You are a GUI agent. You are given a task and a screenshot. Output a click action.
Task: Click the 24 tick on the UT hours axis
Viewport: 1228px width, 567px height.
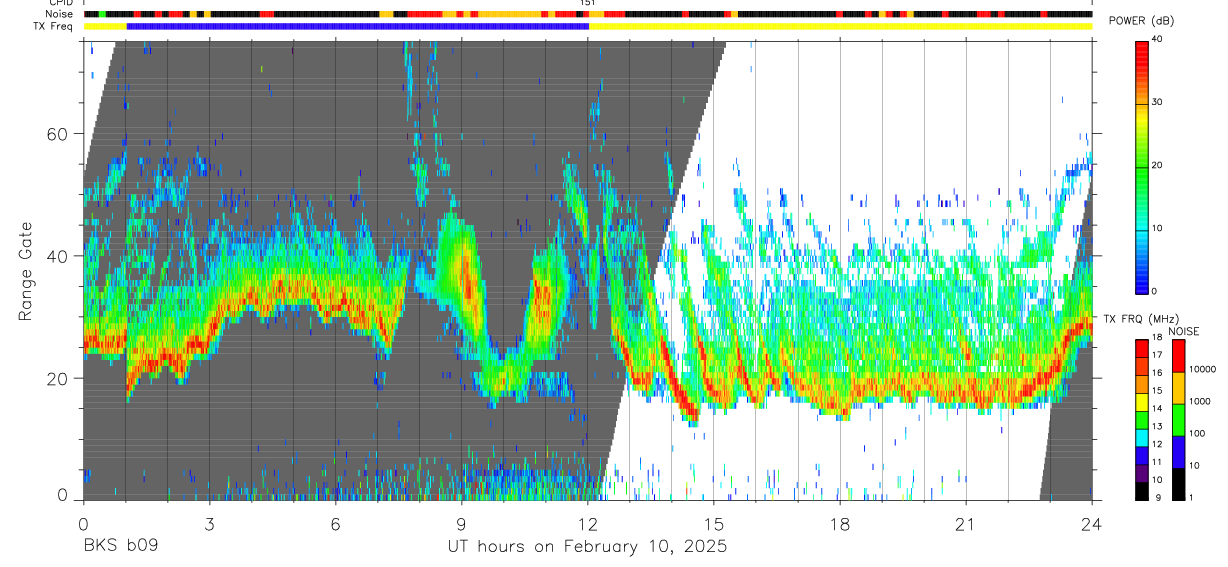pyautogui.click(x=1092, y=524)
